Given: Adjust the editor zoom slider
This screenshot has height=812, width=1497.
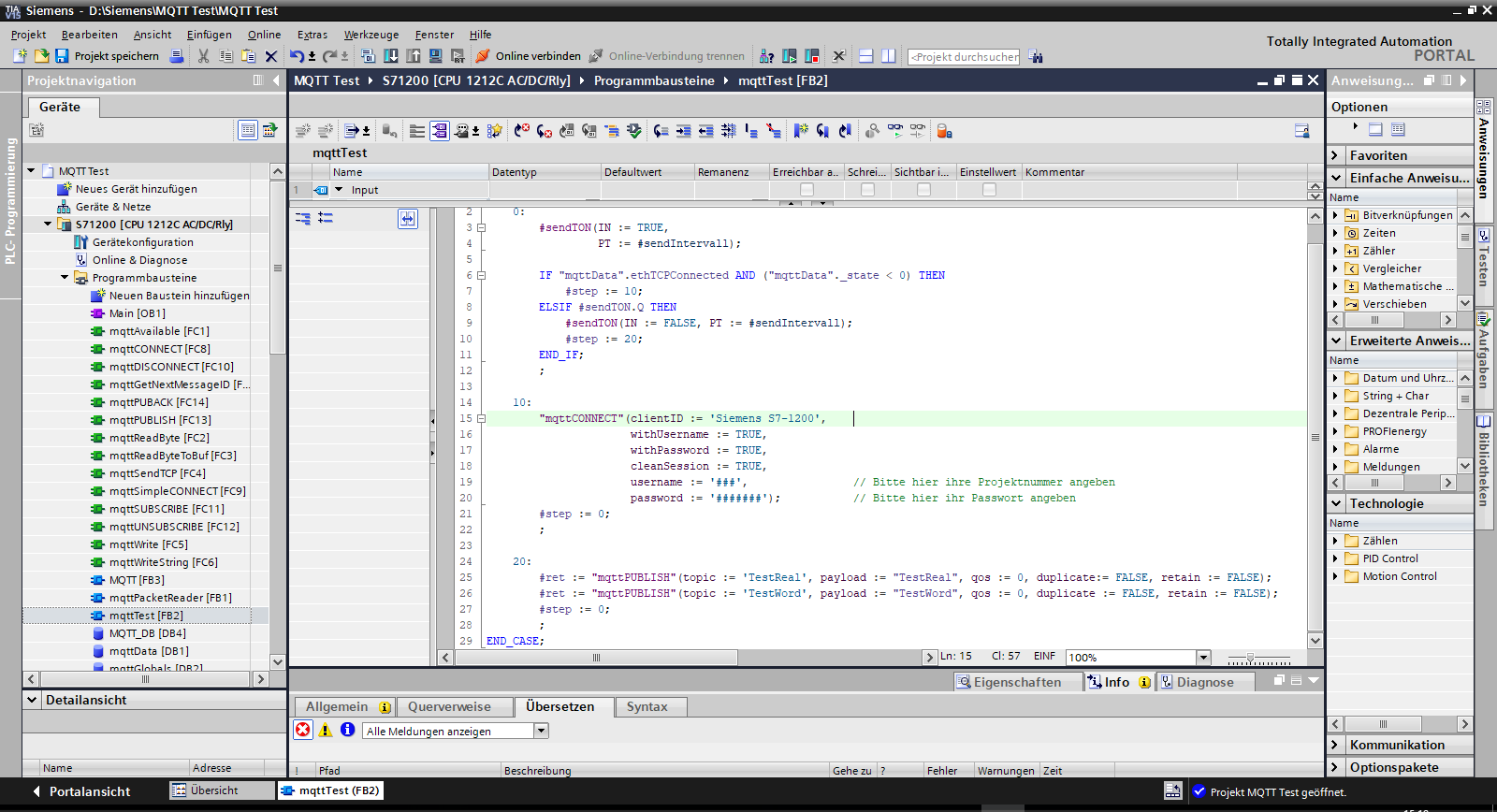Looking at the screenshot, I should coord(1250,658).
